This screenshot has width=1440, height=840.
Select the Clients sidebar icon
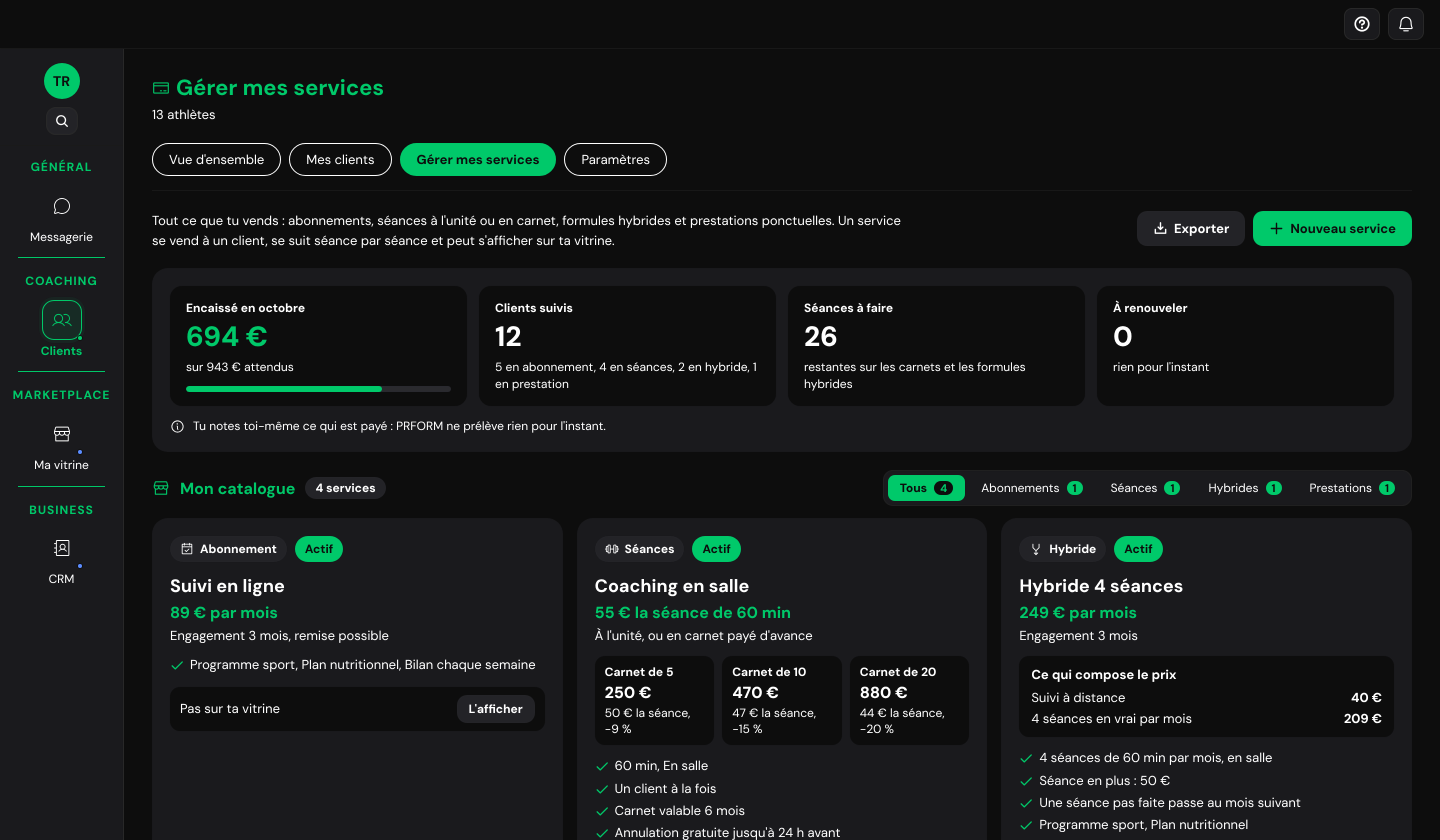pyautogui.click(x=61, y=320)
